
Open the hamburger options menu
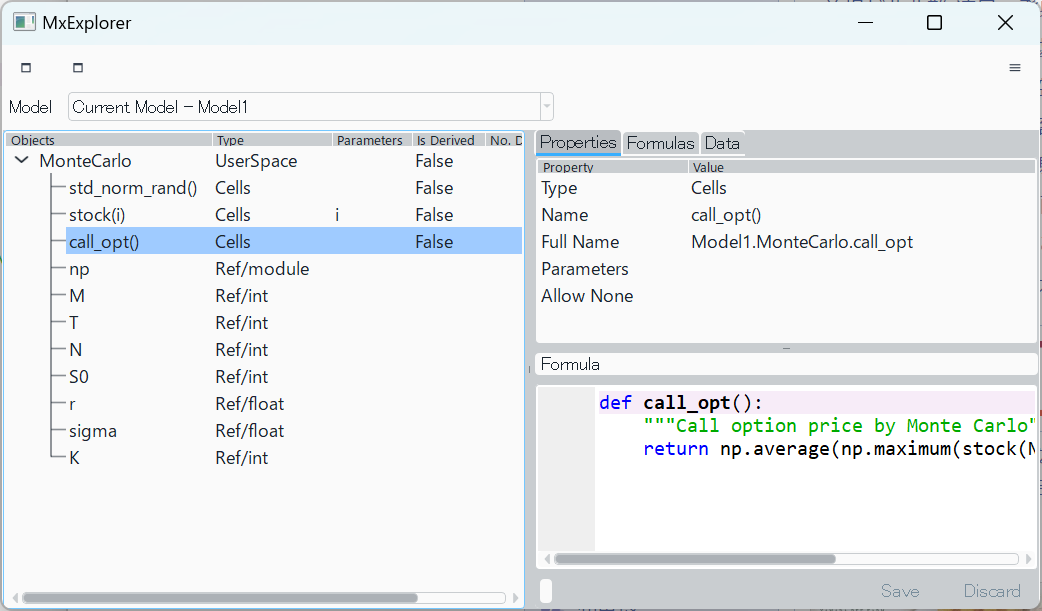[x=1014, y=68]
